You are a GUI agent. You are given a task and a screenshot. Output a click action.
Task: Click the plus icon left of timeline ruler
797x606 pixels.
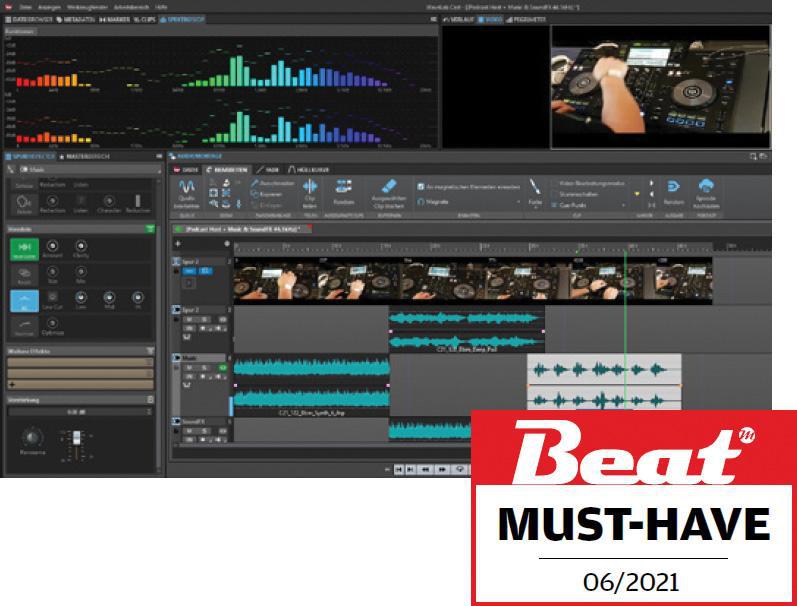coord(177,244)
